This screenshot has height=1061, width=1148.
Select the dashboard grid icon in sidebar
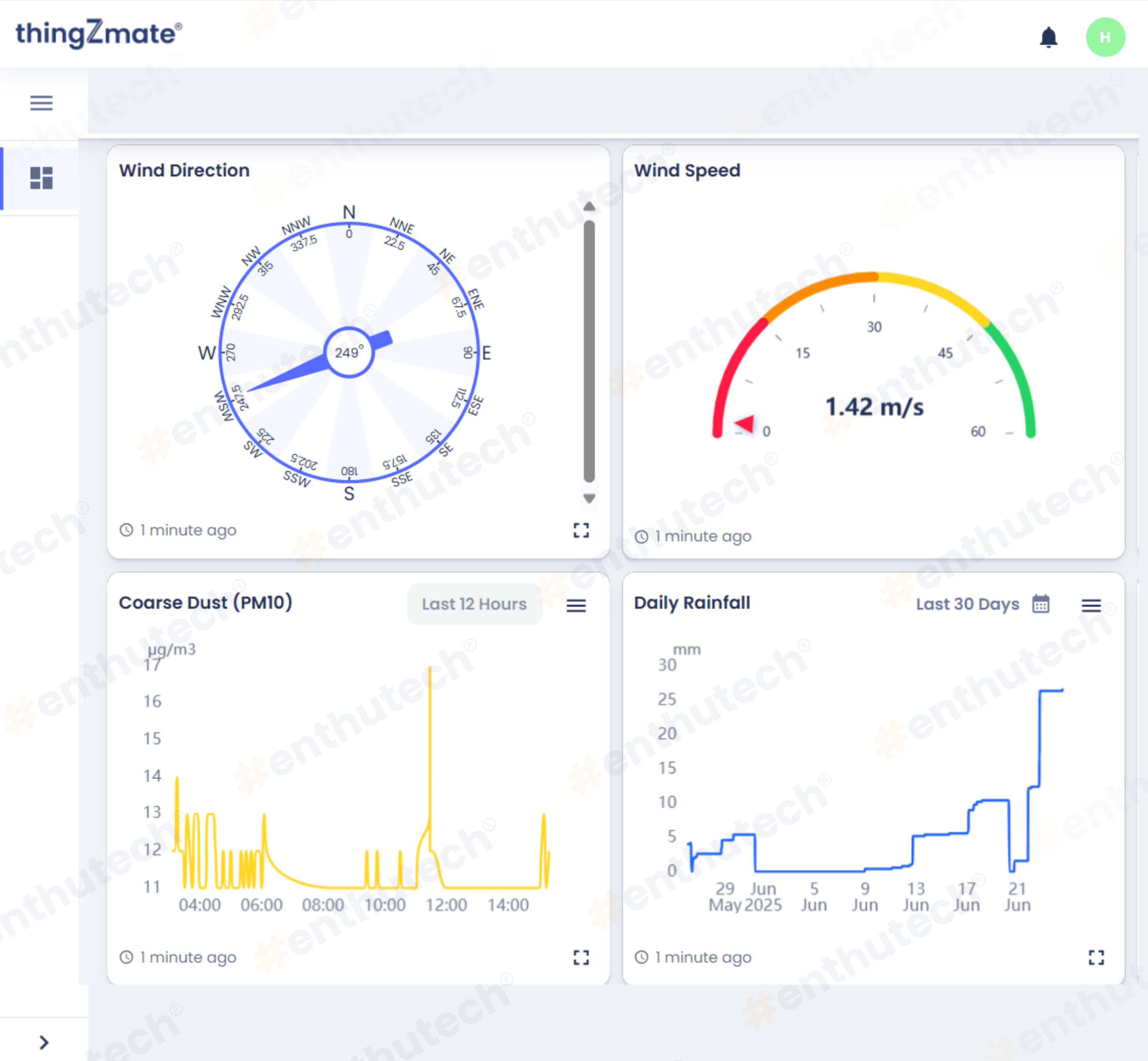[x=41, y=178]
